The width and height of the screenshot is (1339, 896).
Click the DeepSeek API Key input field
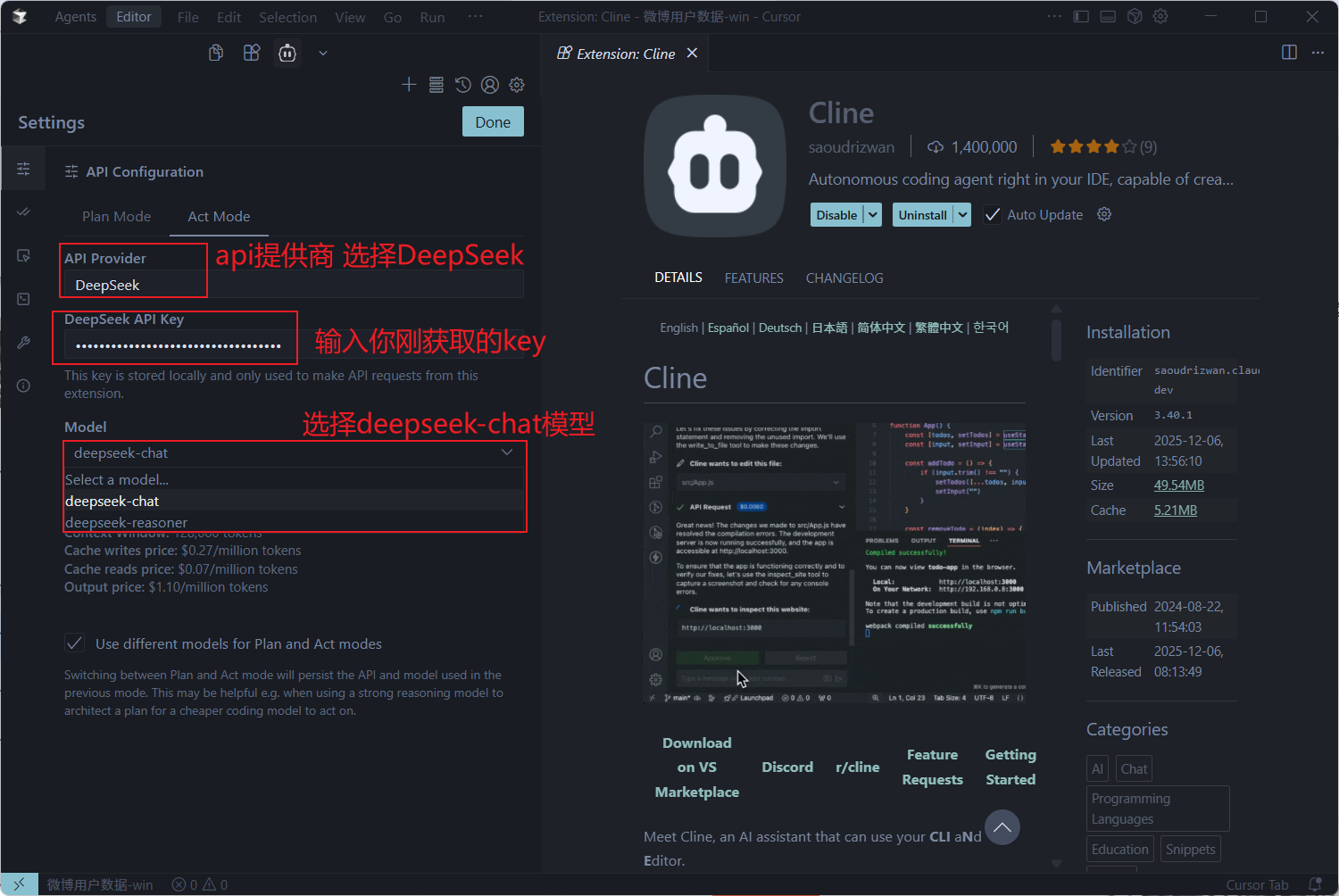click(175, 344)
